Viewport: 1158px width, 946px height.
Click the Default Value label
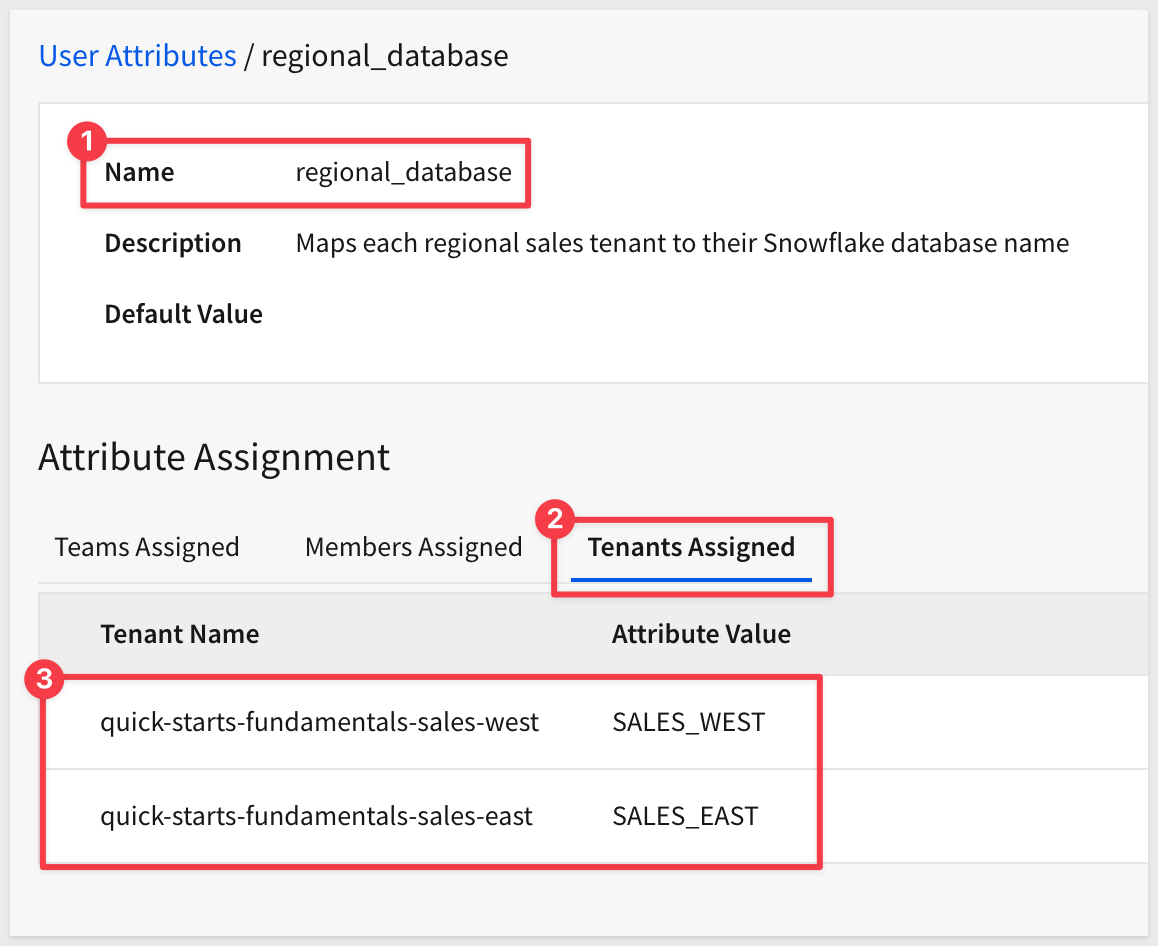184,314
